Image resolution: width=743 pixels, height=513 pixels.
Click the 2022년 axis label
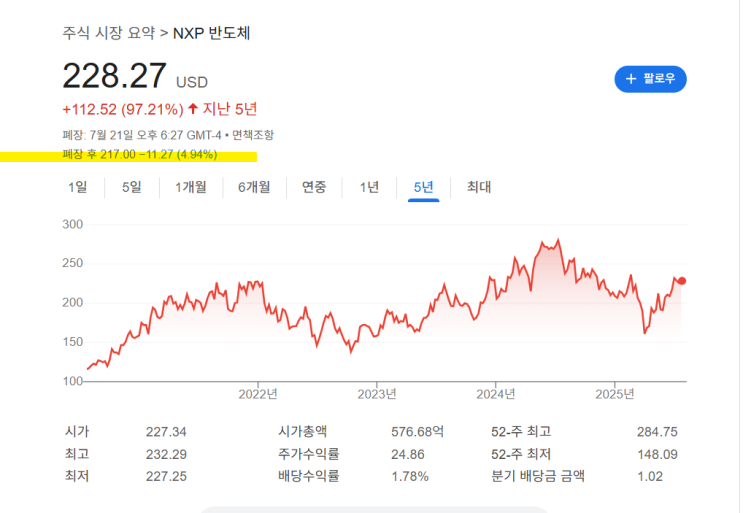tap(258, 394)
